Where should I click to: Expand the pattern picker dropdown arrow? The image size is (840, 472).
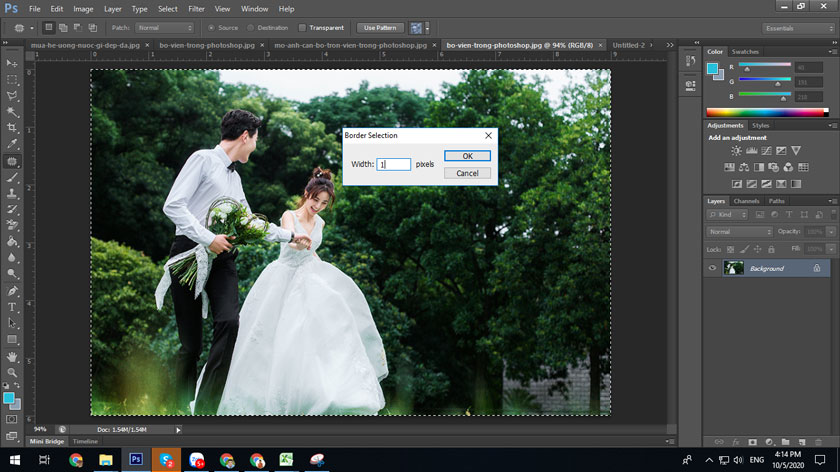coord(427,28)
